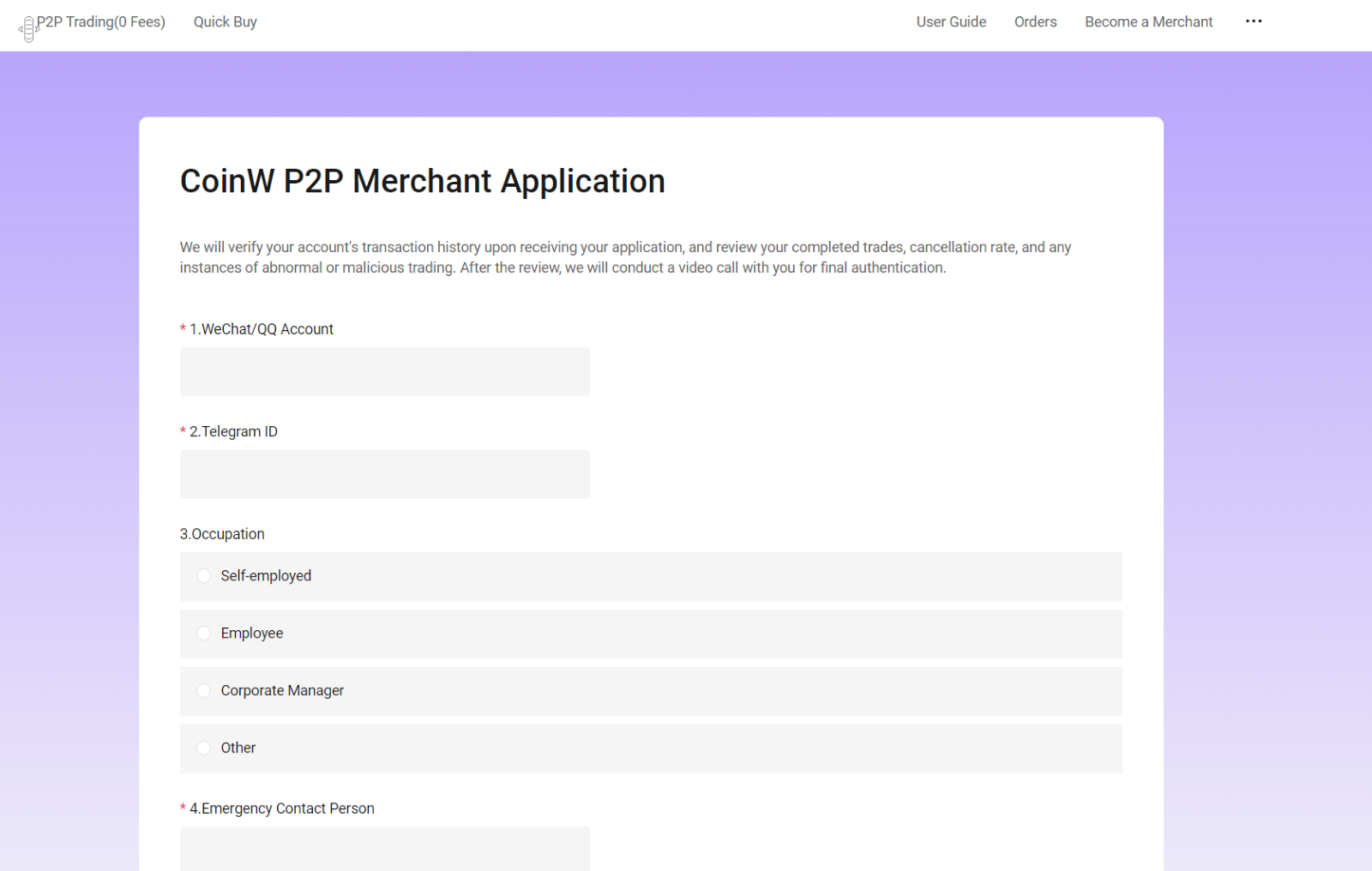Focus the Telegram ID input field
The image size is (1372, 871).
pos(385,474)
